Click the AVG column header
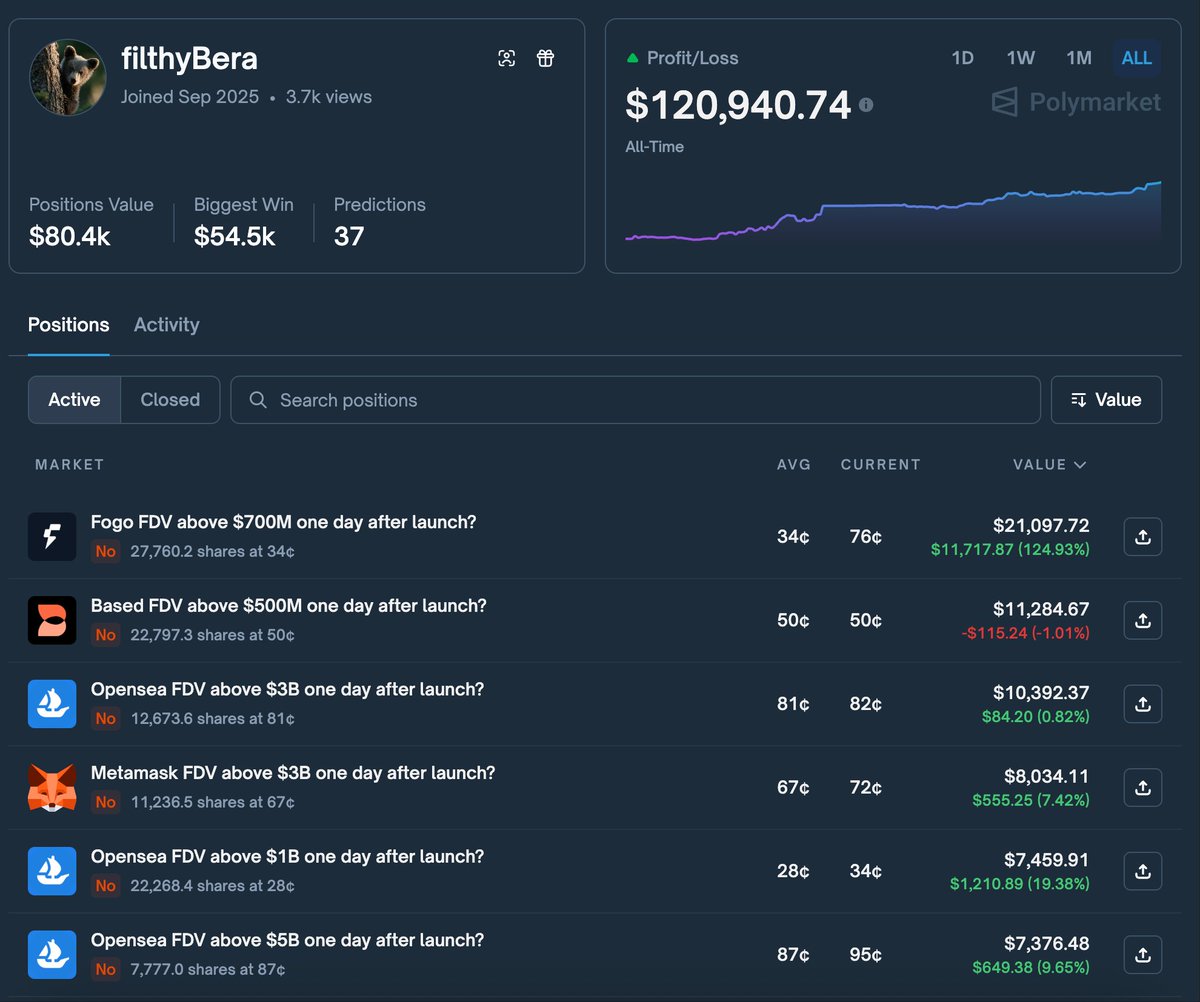 tap(794, 465)
